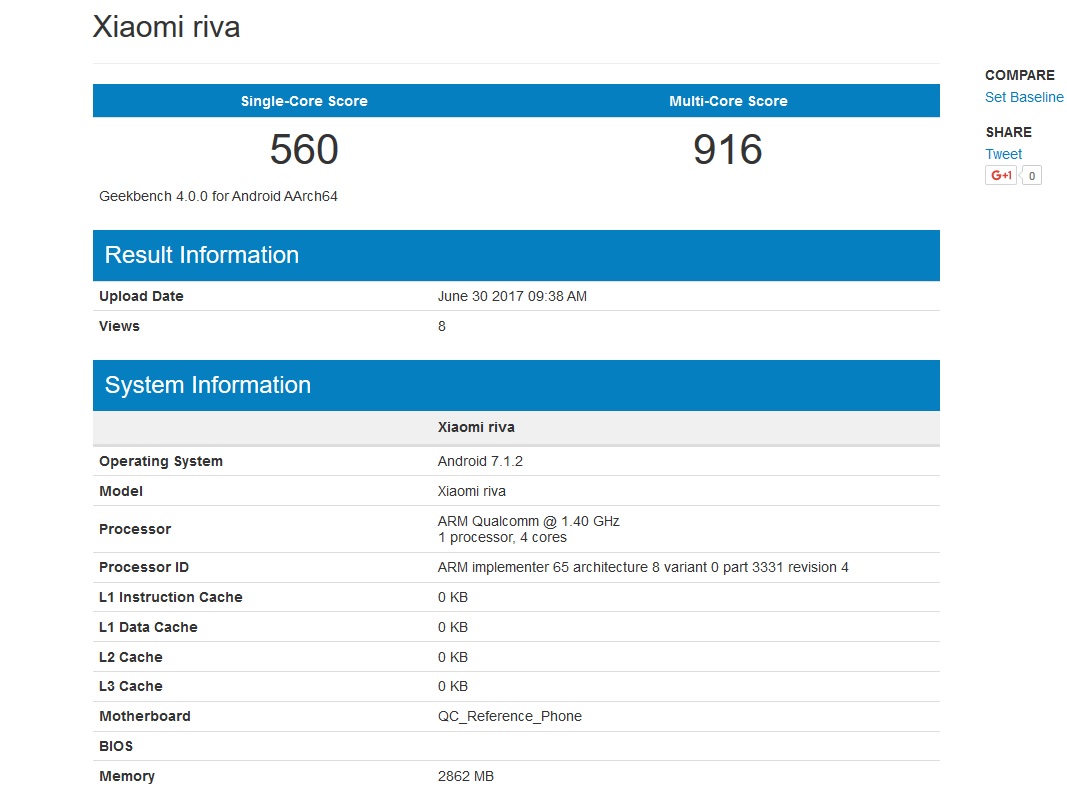Screen dimensions: 1067x801
Task: Click the BIOS row label
Action: pyautogui.click(x=116, y=747)
